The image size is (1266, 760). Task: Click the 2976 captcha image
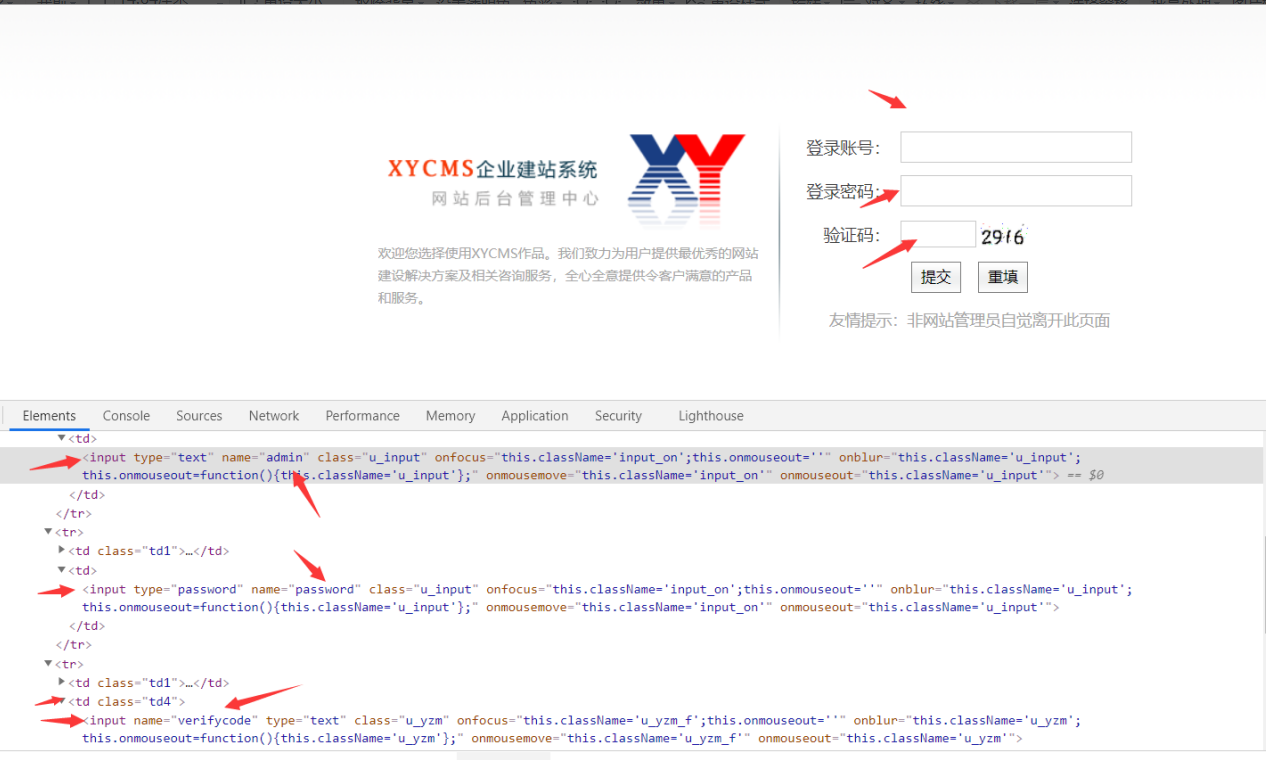click(x=1003, y=236)
